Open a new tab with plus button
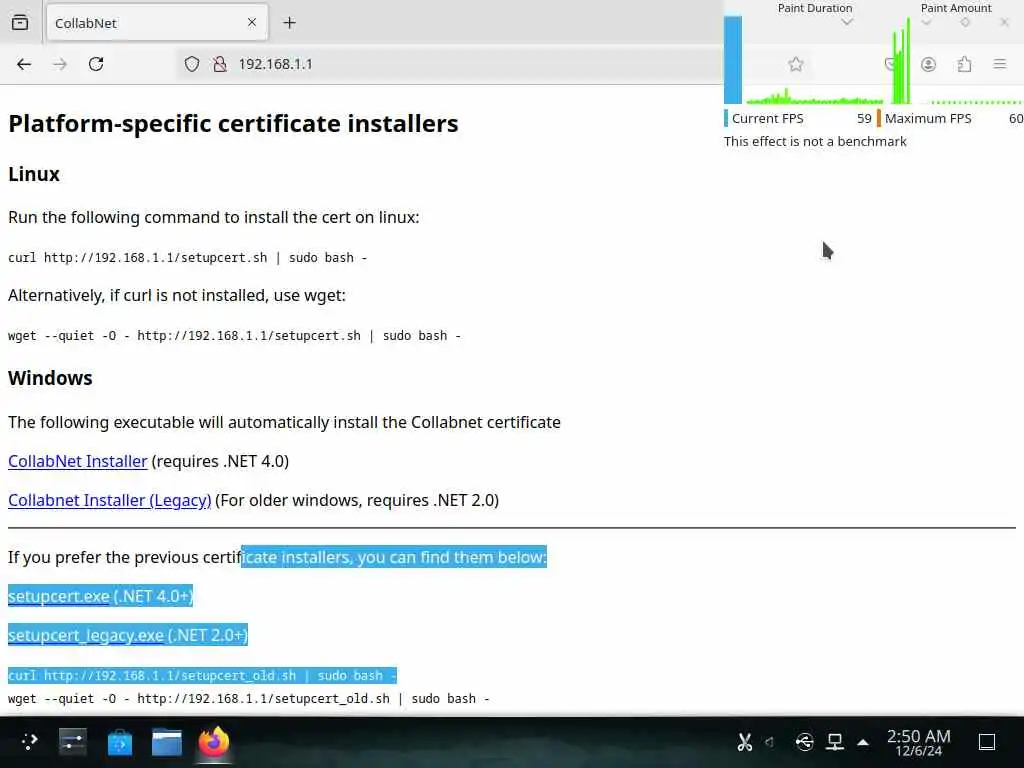The width and height of the screenshot is (1024, 768). (289, 23)
